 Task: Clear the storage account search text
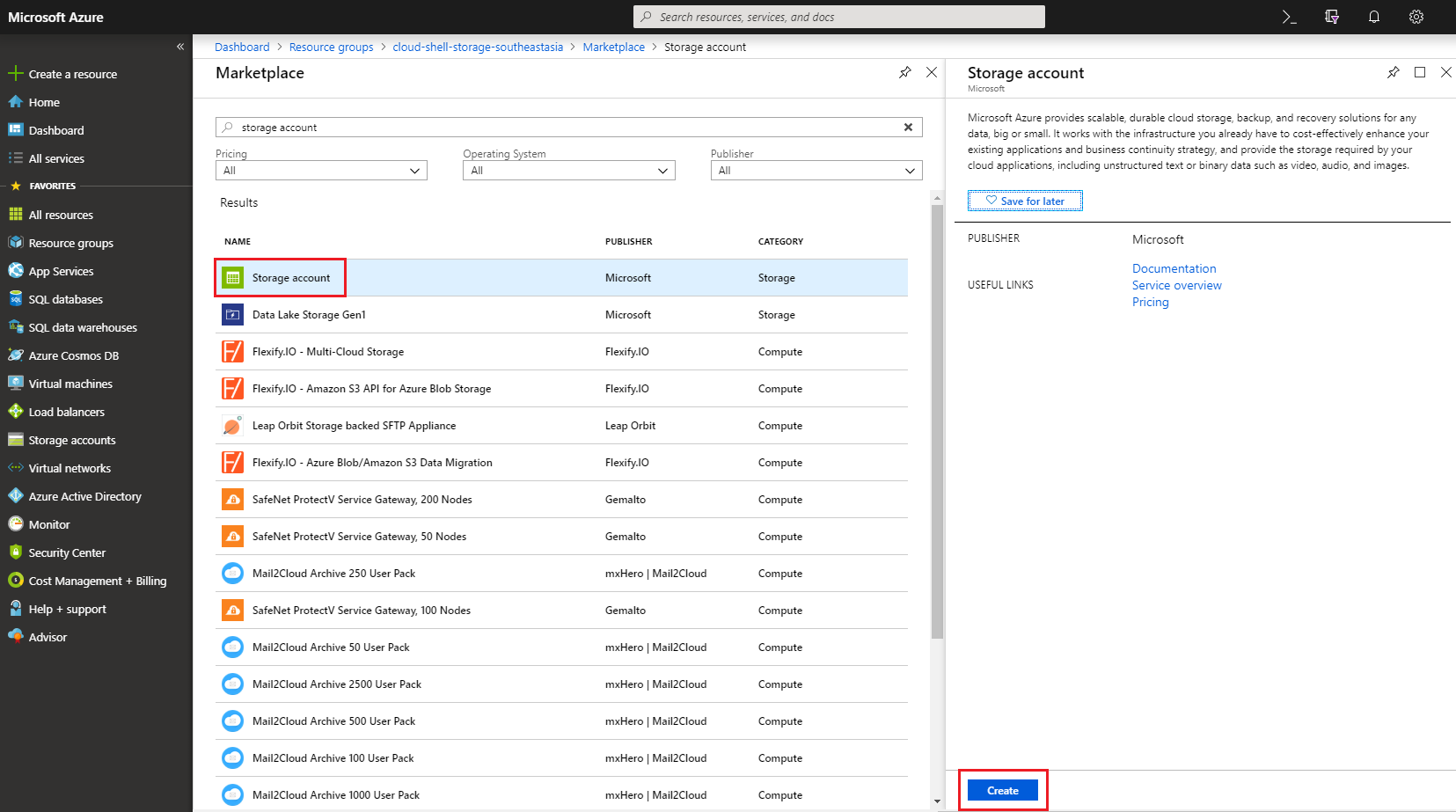click(x=908, y=128)
